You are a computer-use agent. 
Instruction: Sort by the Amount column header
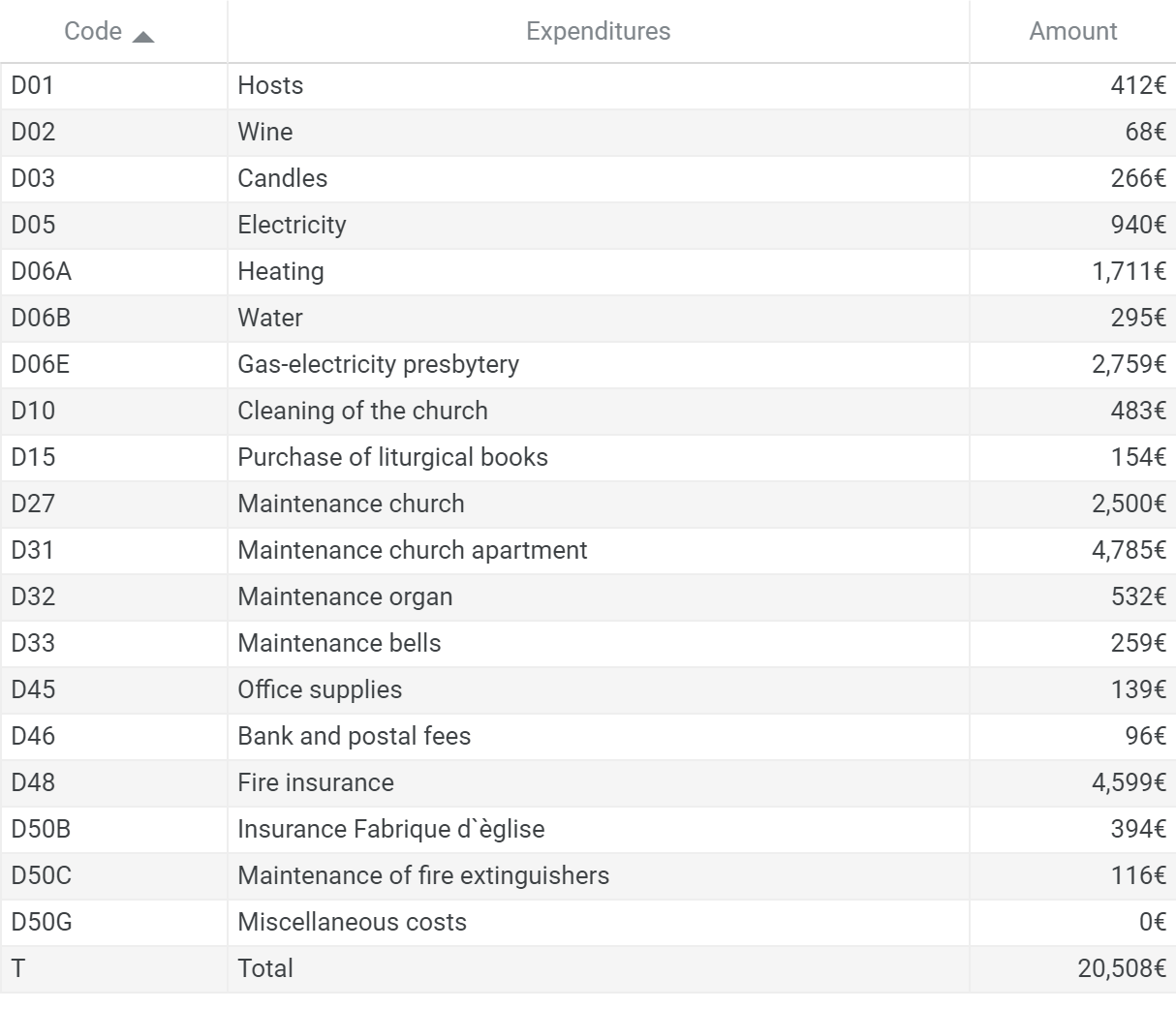point(1072,31)
